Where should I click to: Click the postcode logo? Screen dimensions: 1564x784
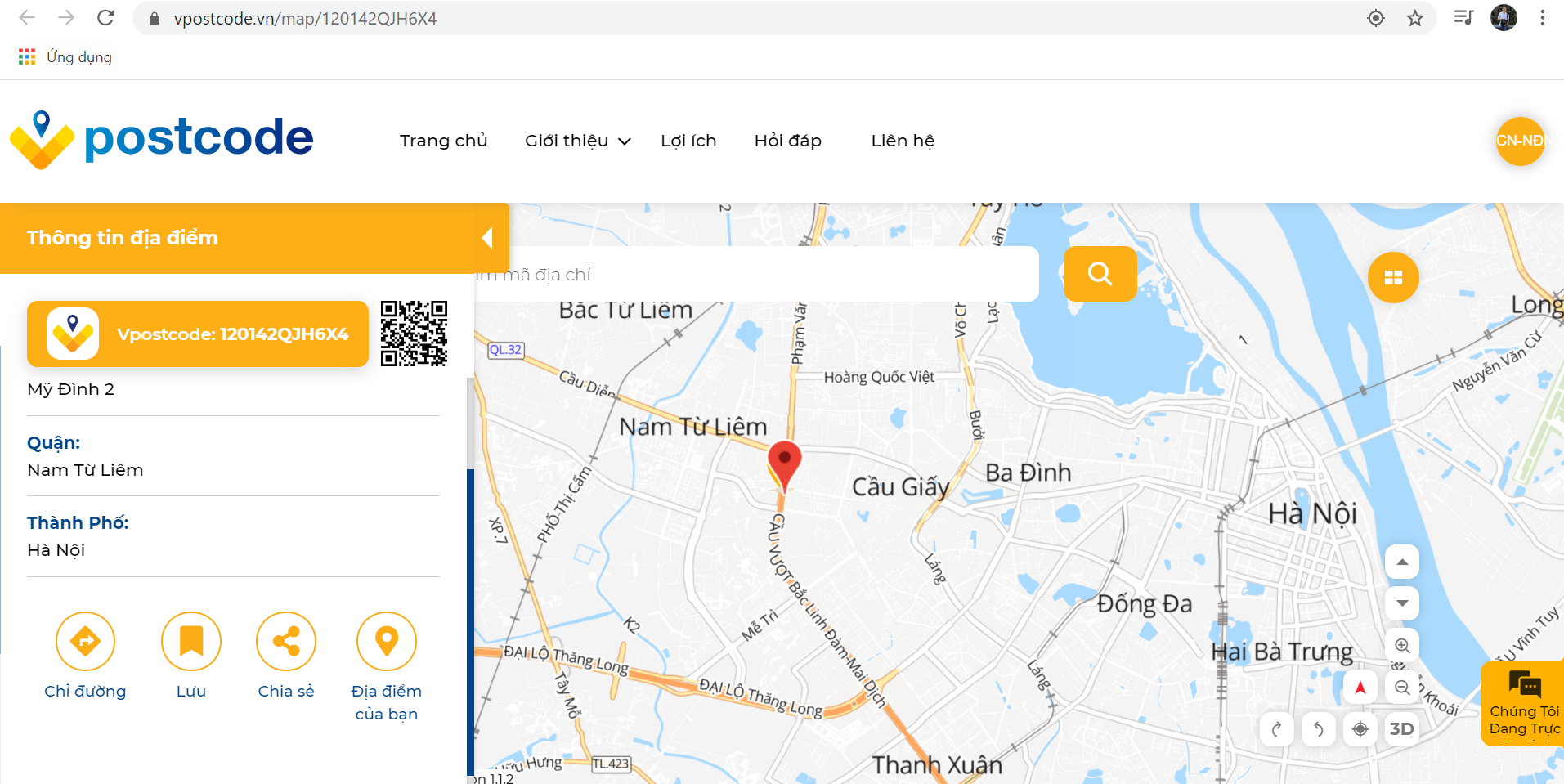pos(162,139)
